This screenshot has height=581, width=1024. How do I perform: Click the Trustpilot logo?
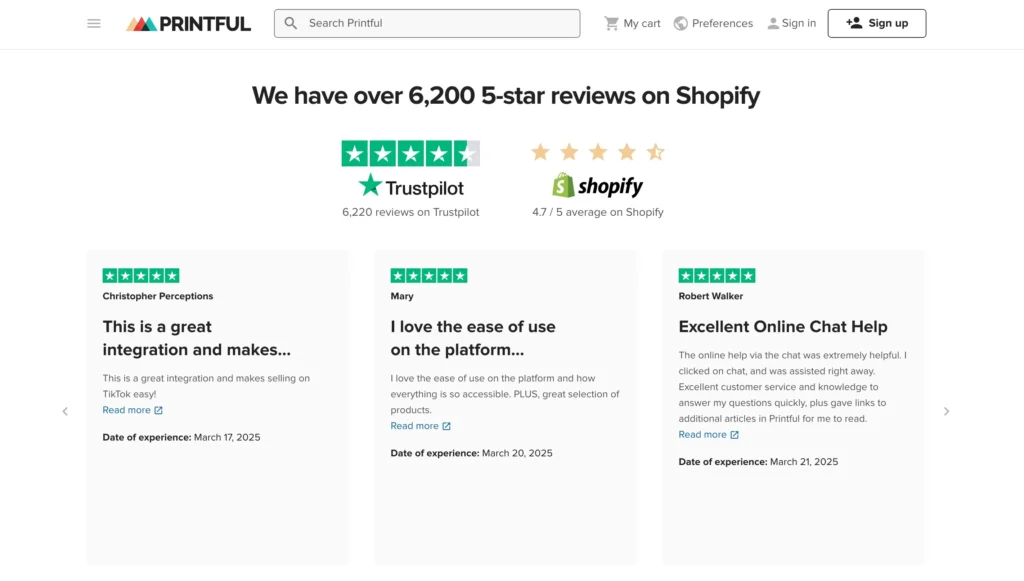[x=411, y=186]
